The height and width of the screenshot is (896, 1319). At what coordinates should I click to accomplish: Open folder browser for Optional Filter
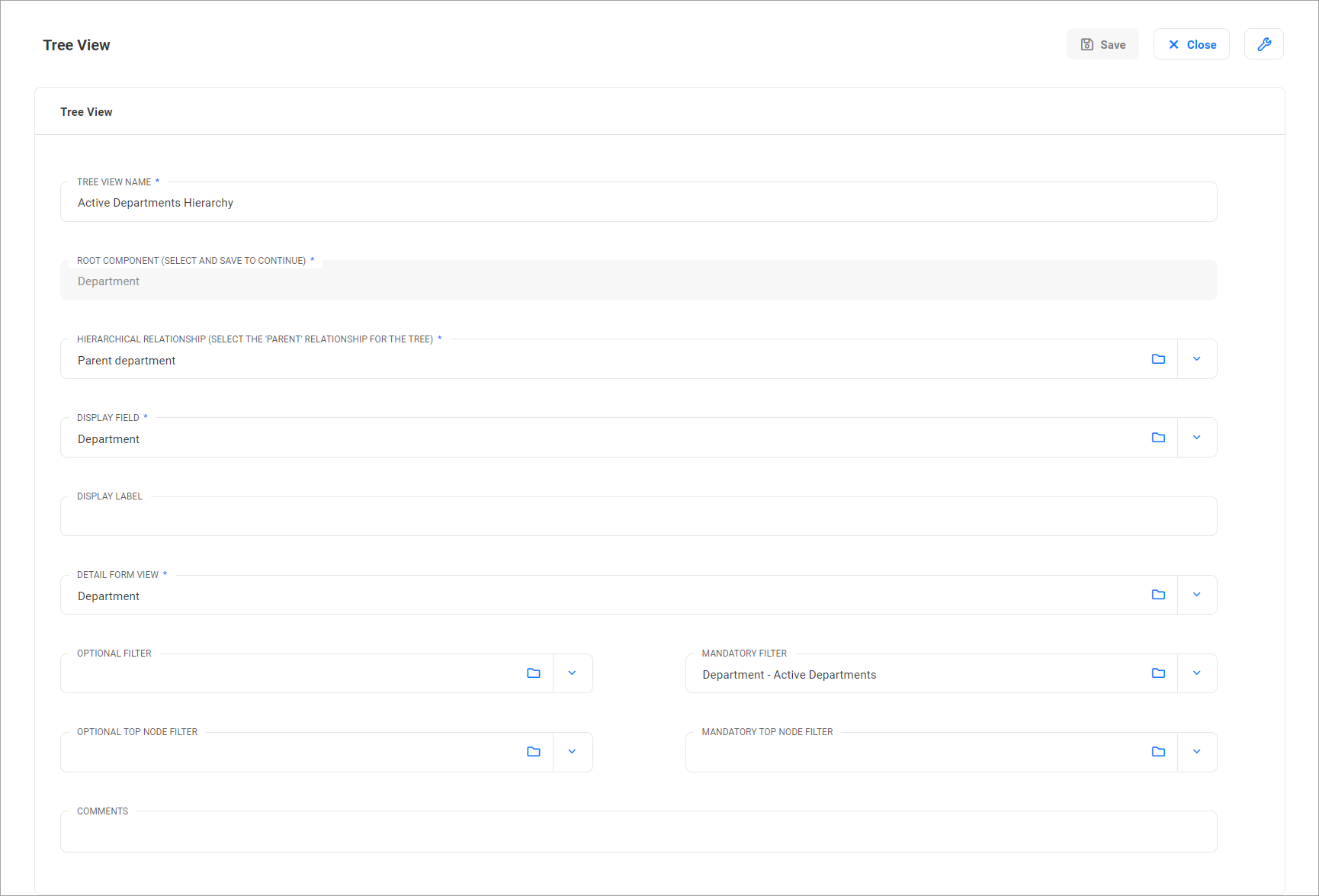(534, 673)
